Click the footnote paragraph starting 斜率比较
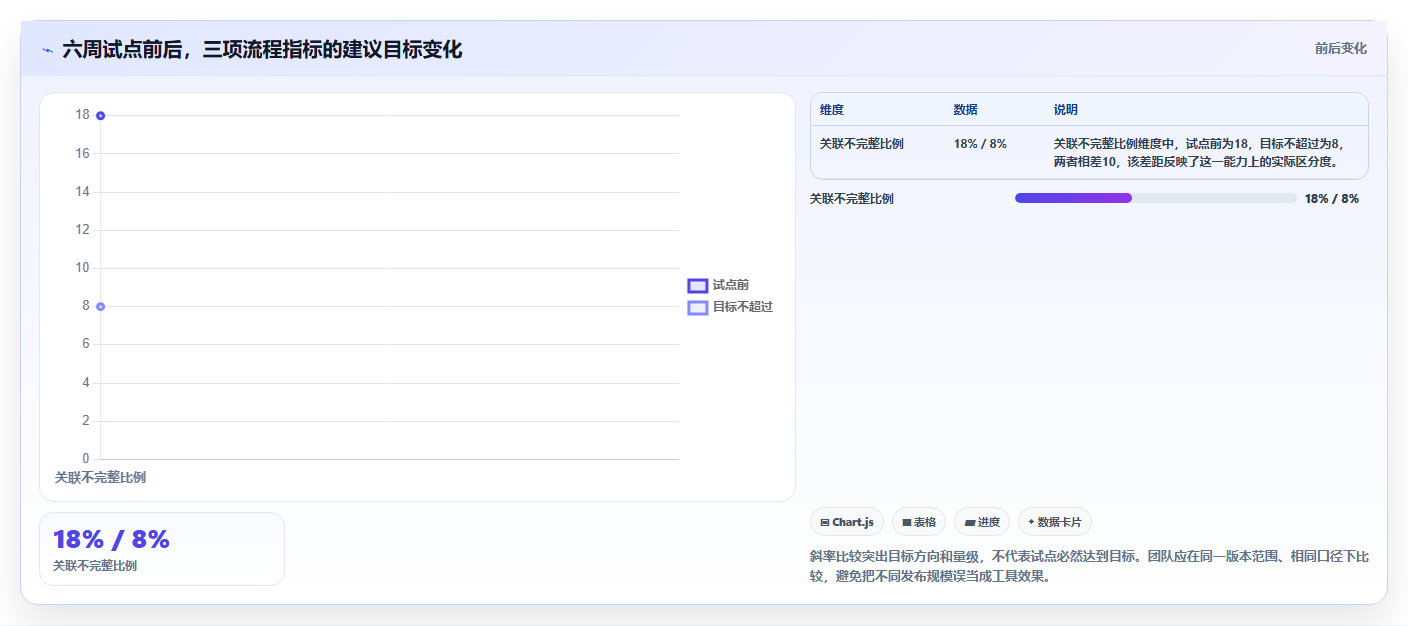1408x626 pixels. click(1089, 566)
